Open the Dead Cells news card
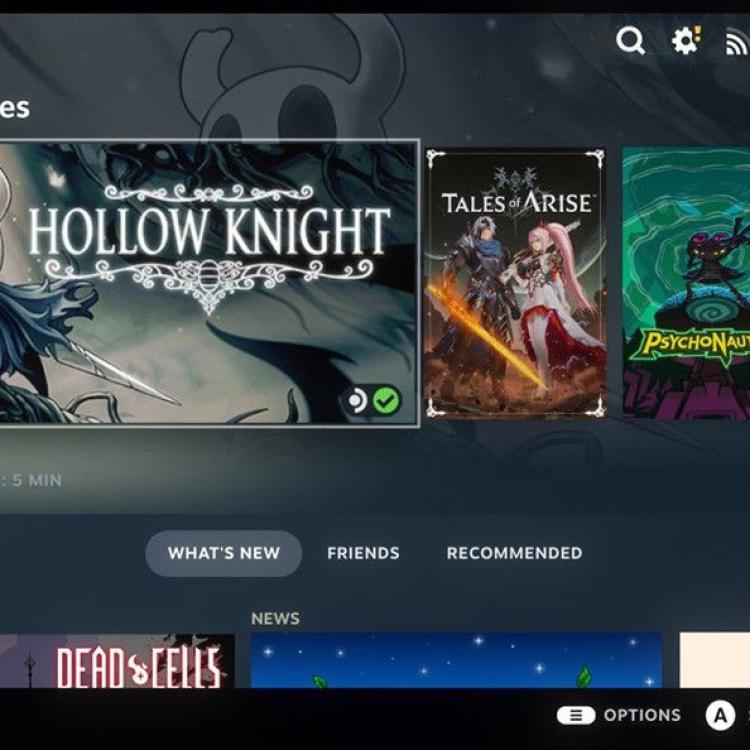The width and height of the screenshot is (750, 750). coord(117,661)
